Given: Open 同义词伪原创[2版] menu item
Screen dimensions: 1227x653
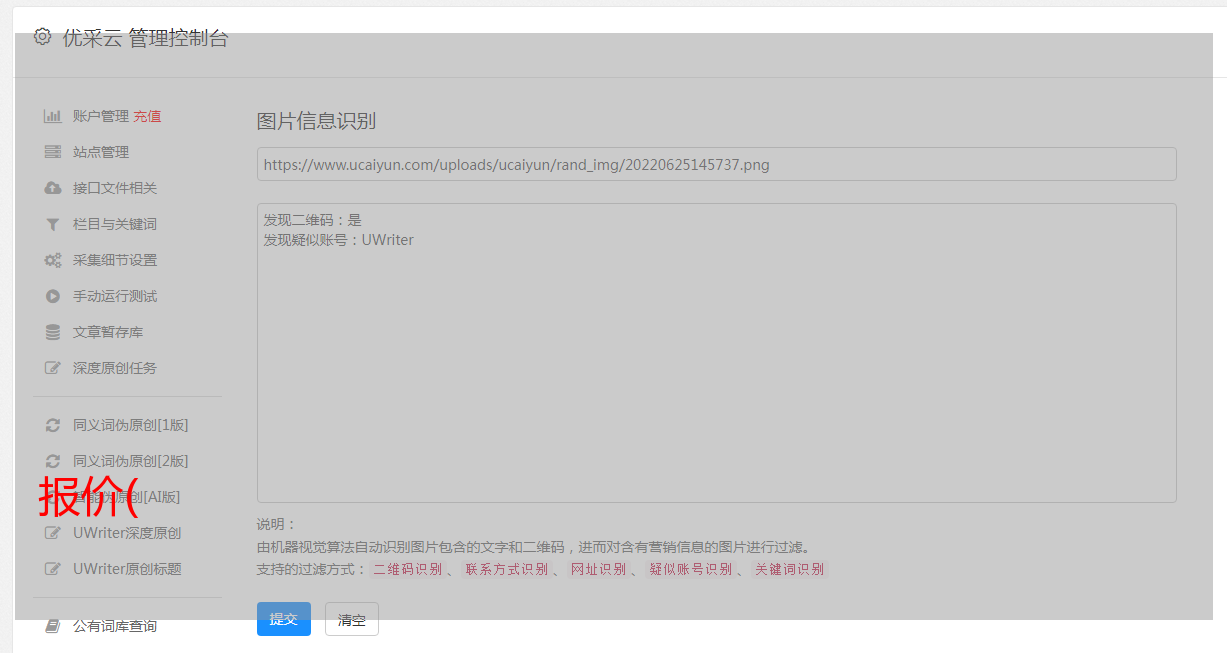Looking at the screenshot, I should (130, 461).
